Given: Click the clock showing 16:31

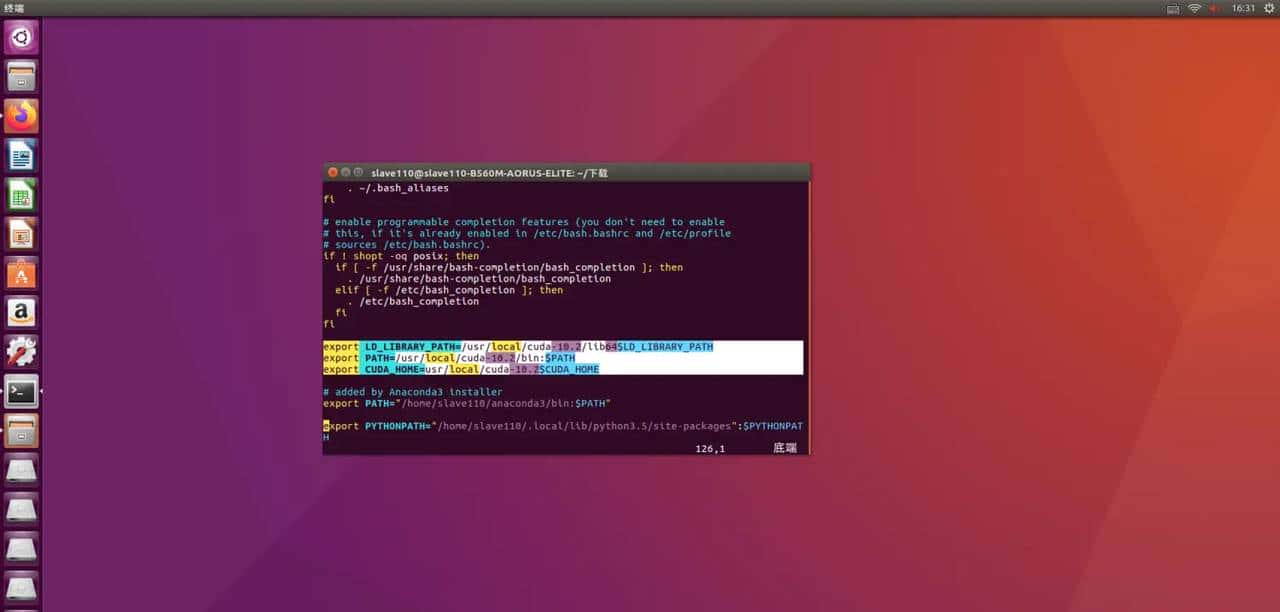Looking at the screenshot, I should 1242,8.
